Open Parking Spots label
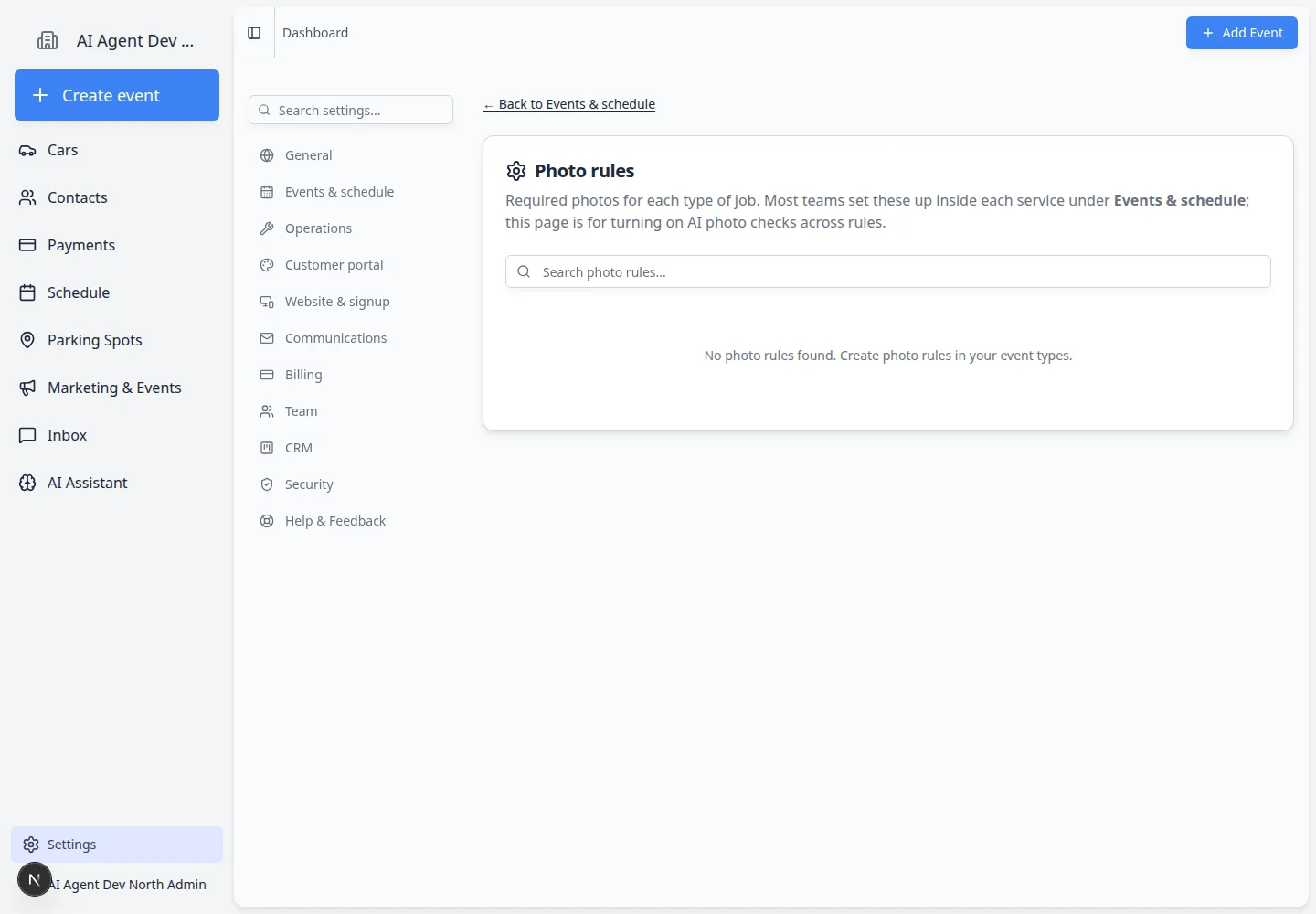 pyautogui.click(x=95, y=340)
